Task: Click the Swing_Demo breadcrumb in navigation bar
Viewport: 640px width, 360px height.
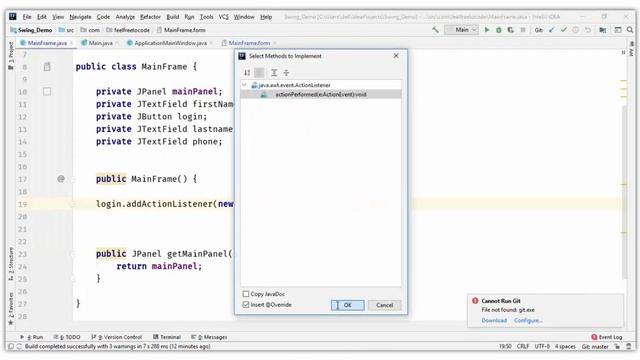Action: click(31, 30)
